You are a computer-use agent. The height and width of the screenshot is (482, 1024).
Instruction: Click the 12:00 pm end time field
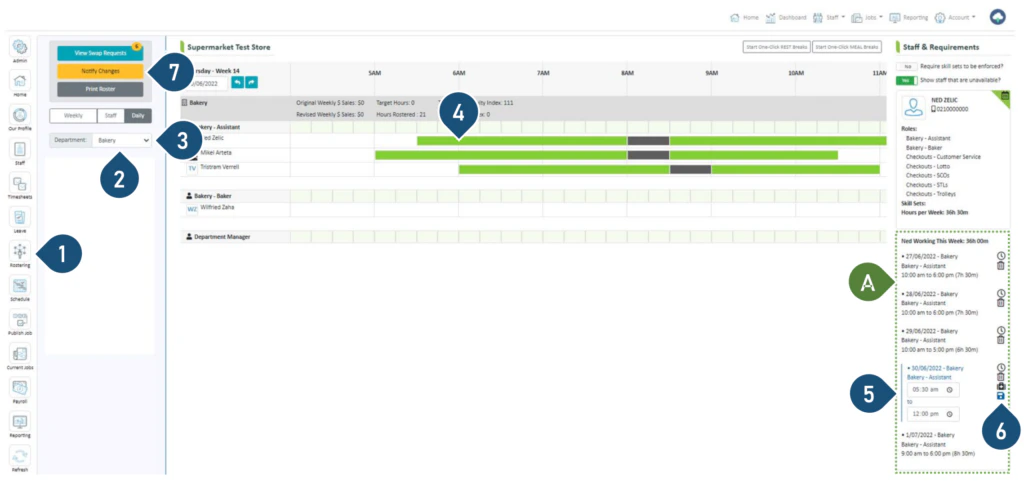933,414
